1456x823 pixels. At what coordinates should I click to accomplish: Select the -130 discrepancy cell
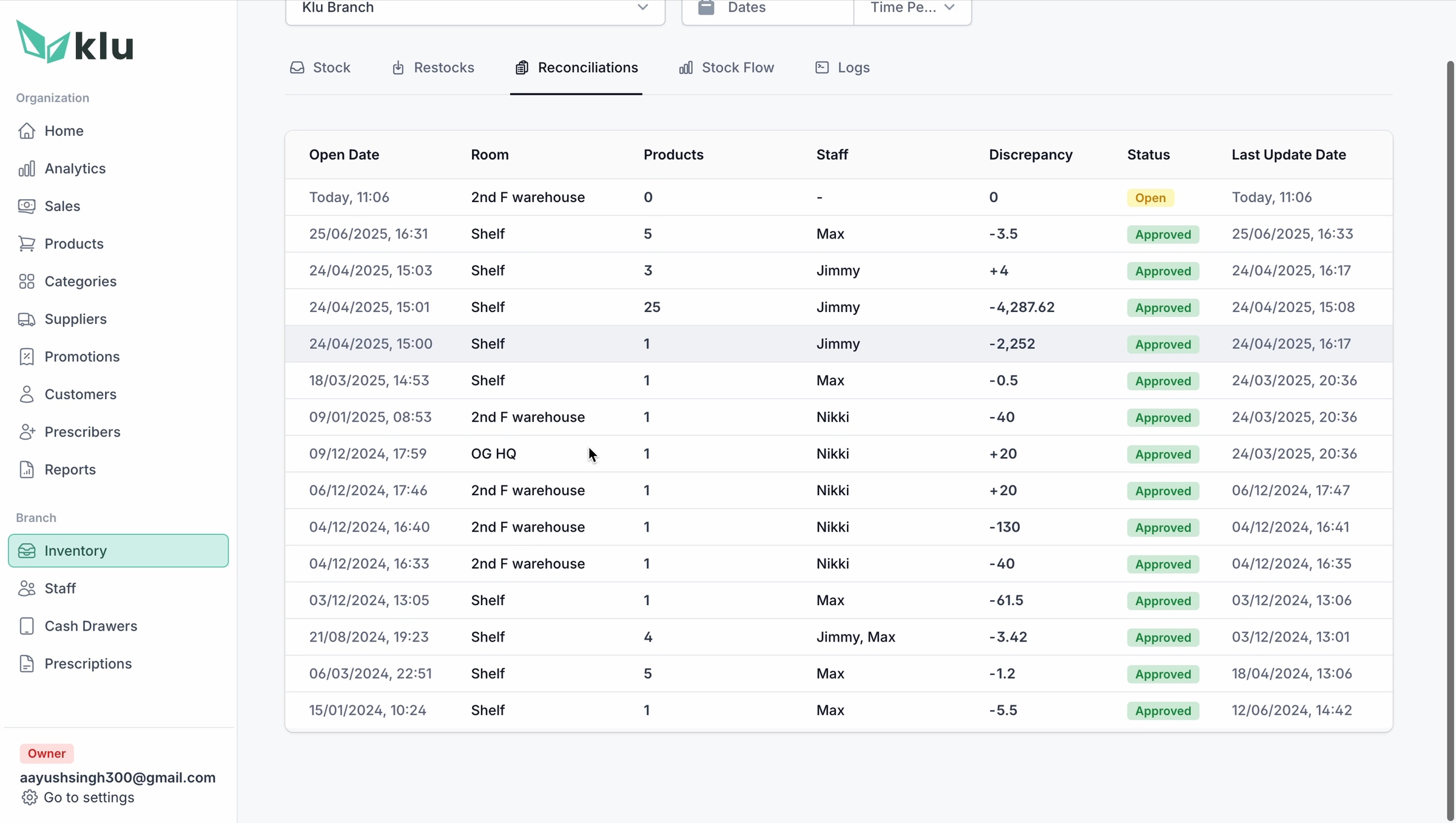[1005, 527]
